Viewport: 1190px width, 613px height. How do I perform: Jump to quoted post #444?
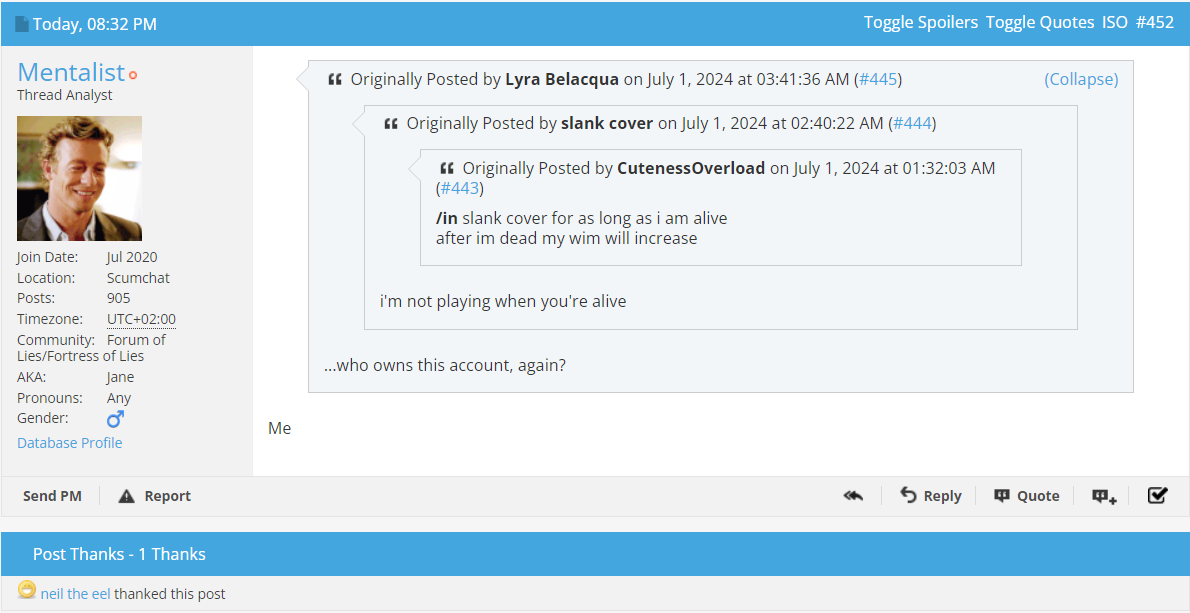(x=912, y=124)
